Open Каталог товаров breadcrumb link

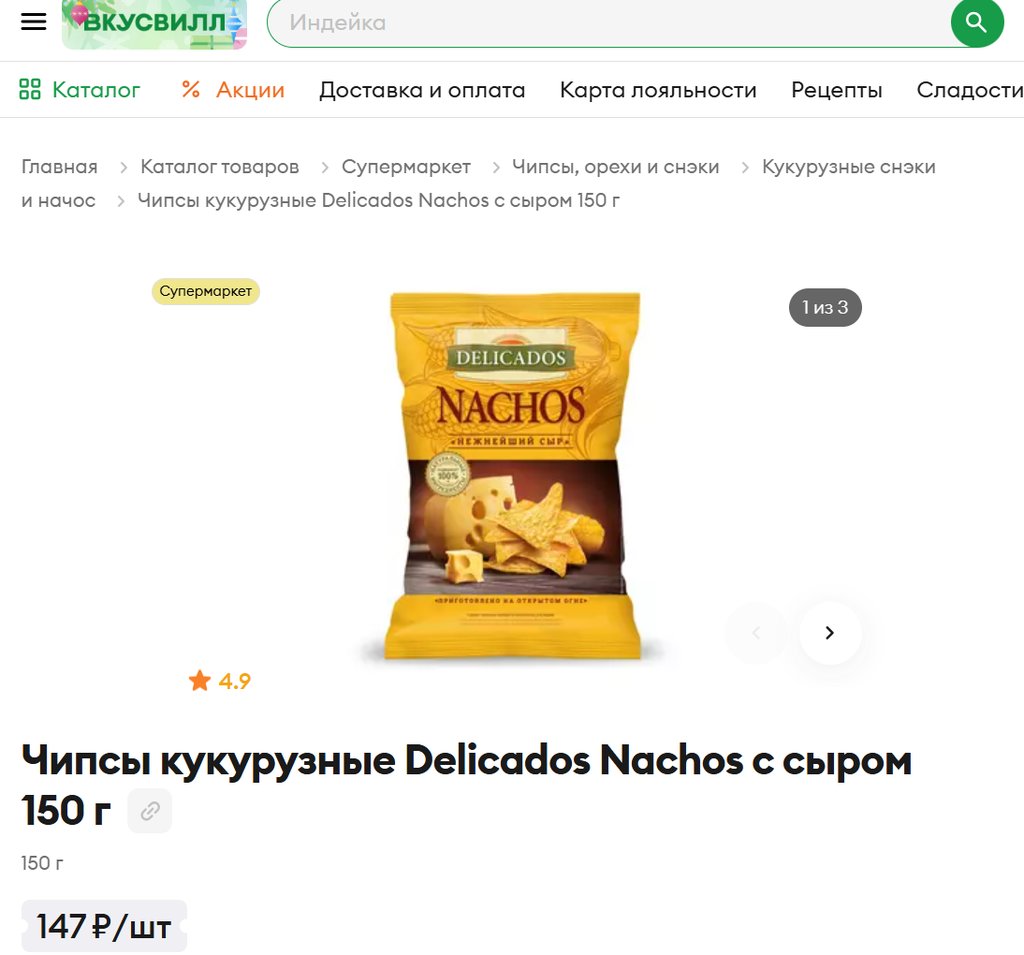point(219,167)
